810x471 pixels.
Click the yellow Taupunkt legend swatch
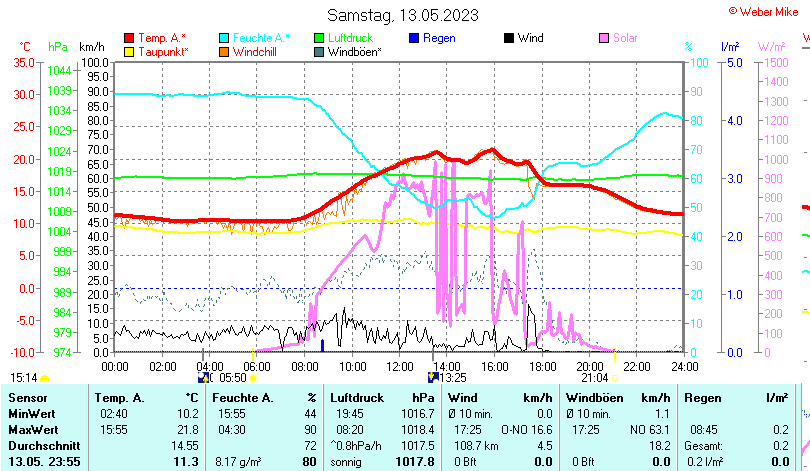[129, 52]
